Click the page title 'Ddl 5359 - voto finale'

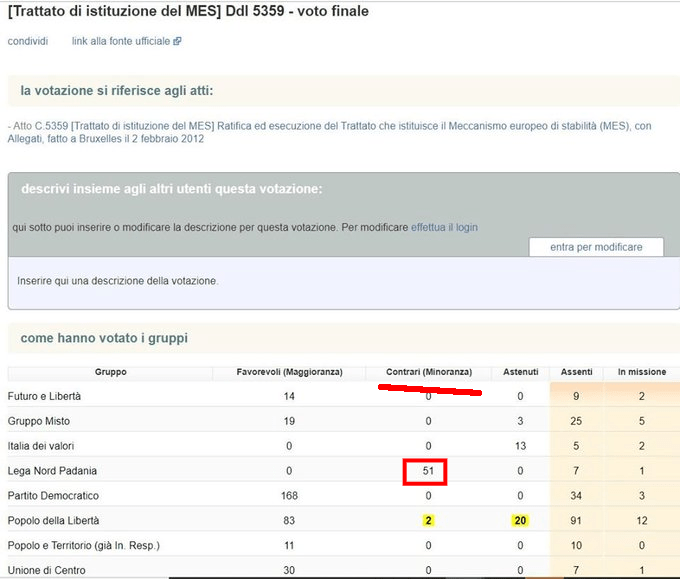[297, 11]
